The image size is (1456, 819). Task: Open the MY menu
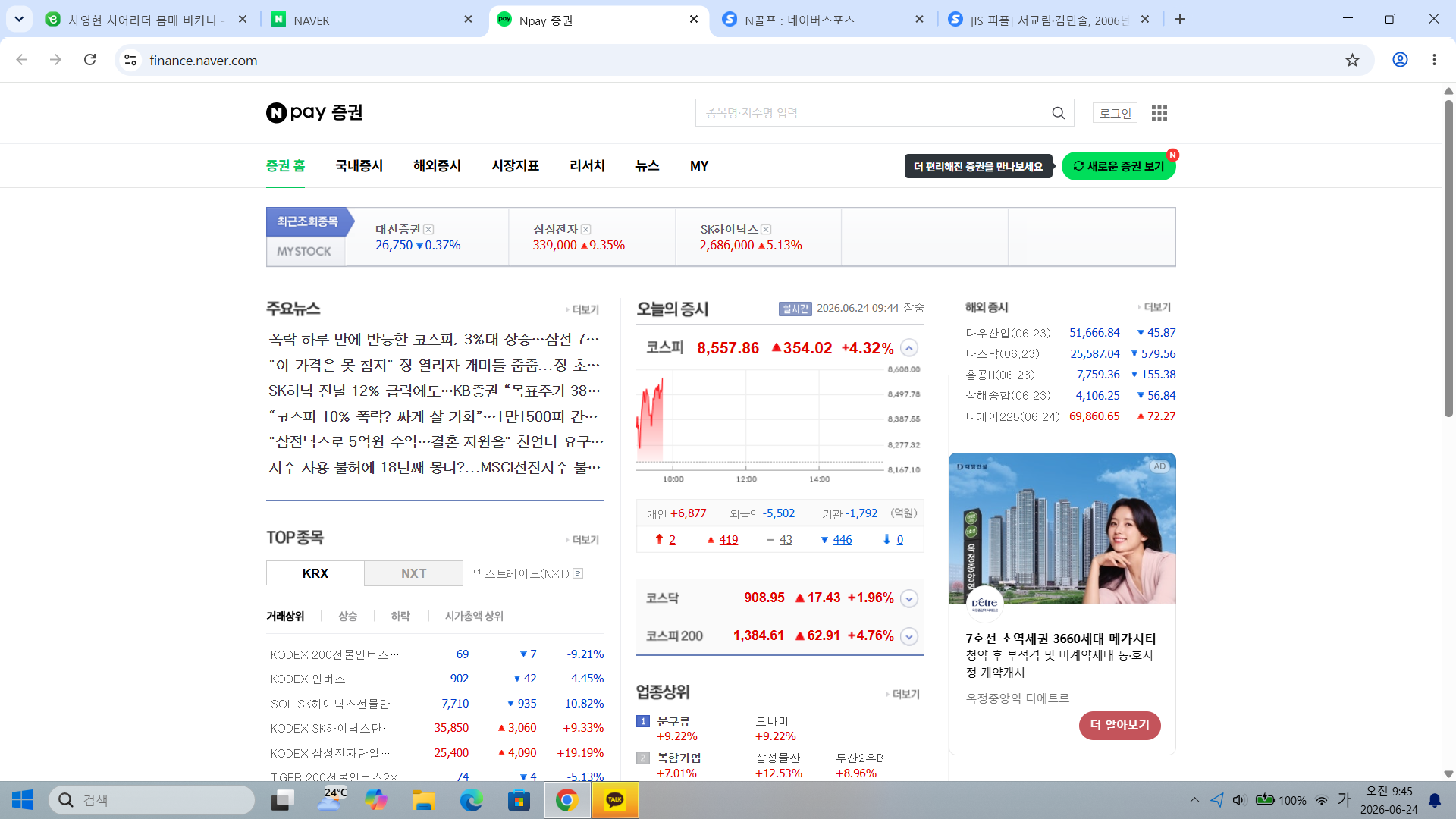699,165
